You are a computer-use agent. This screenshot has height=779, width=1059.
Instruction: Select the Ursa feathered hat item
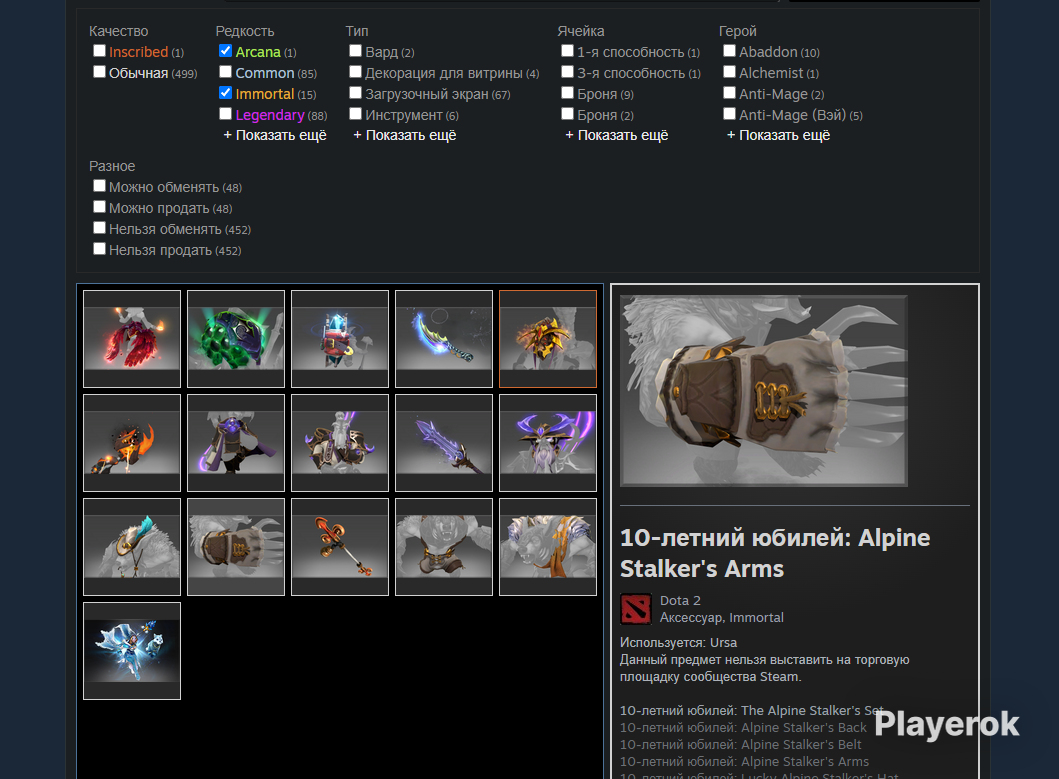pos(132,547)
